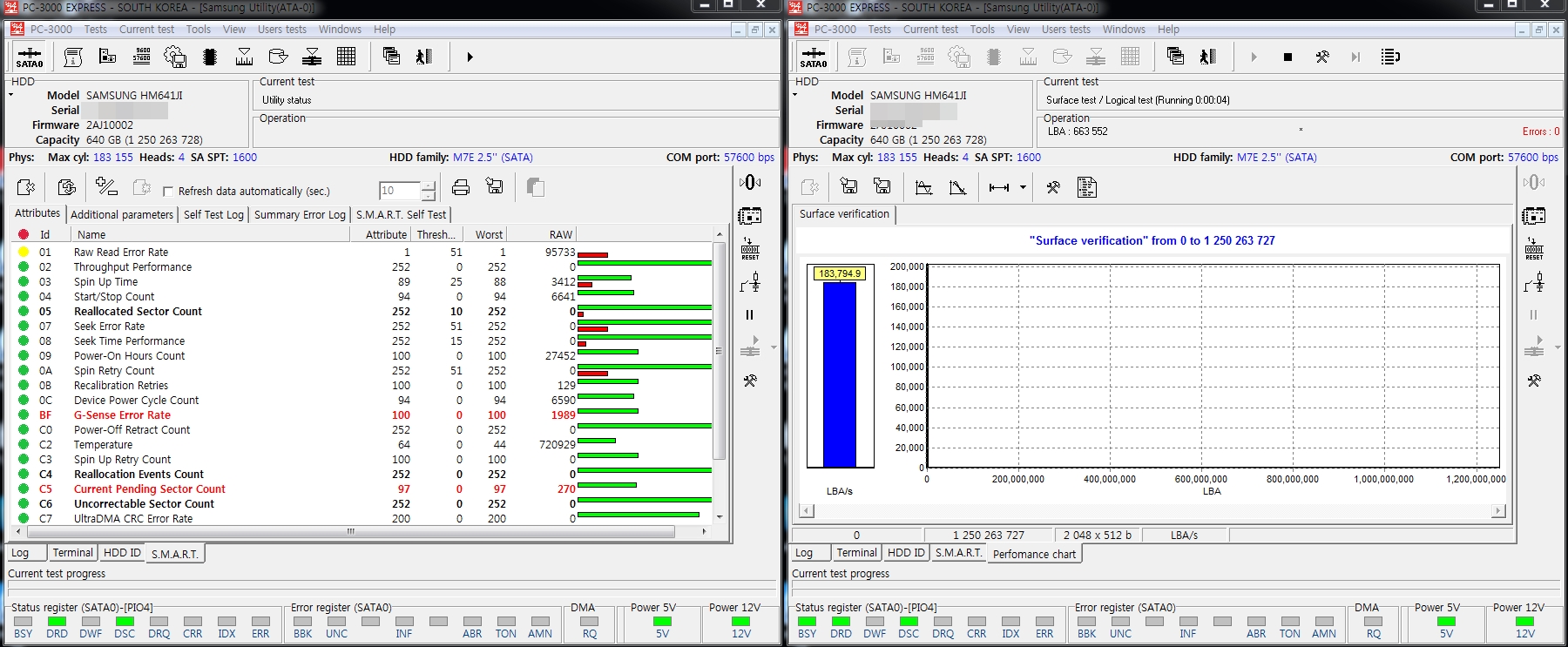1568x647 pixels.
Task: Sort by the Name column header
Action: coord(210,234)
